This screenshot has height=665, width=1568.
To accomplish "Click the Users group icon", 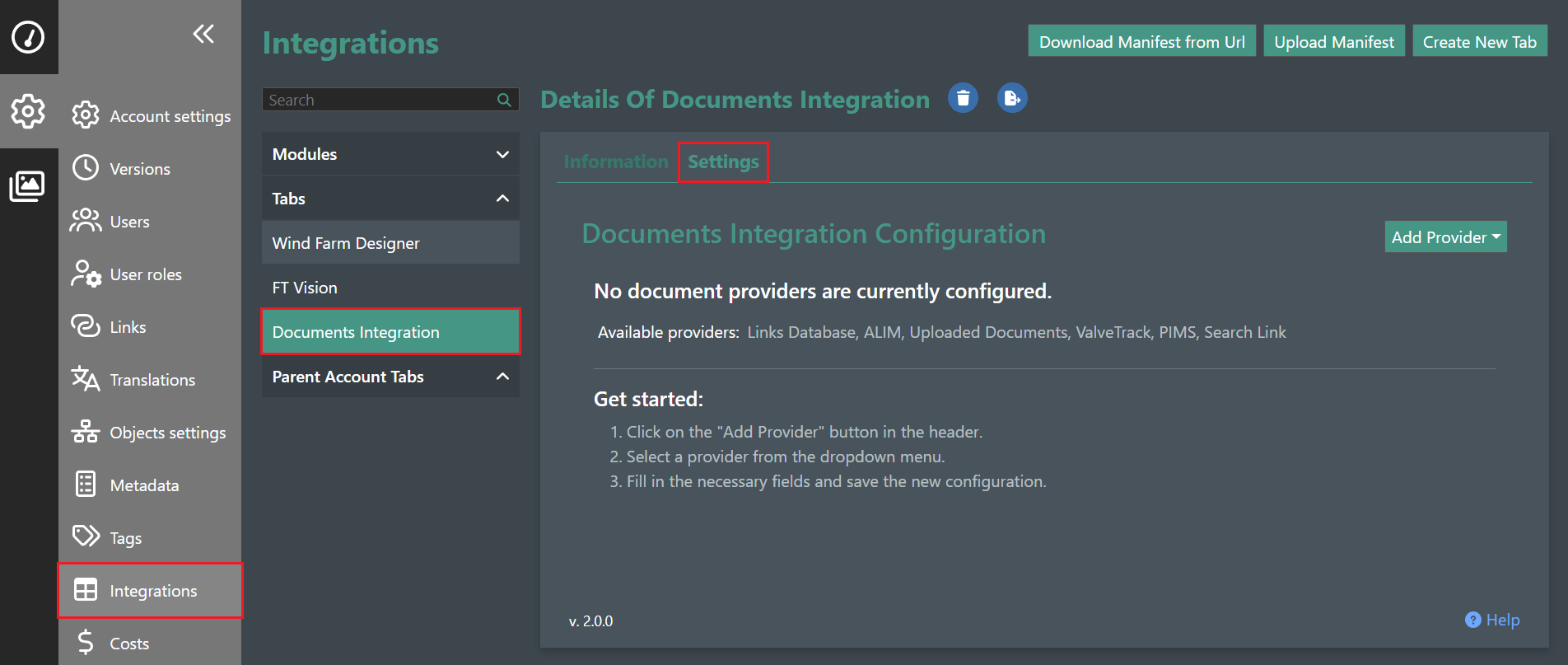I will [x=86, y=221].
